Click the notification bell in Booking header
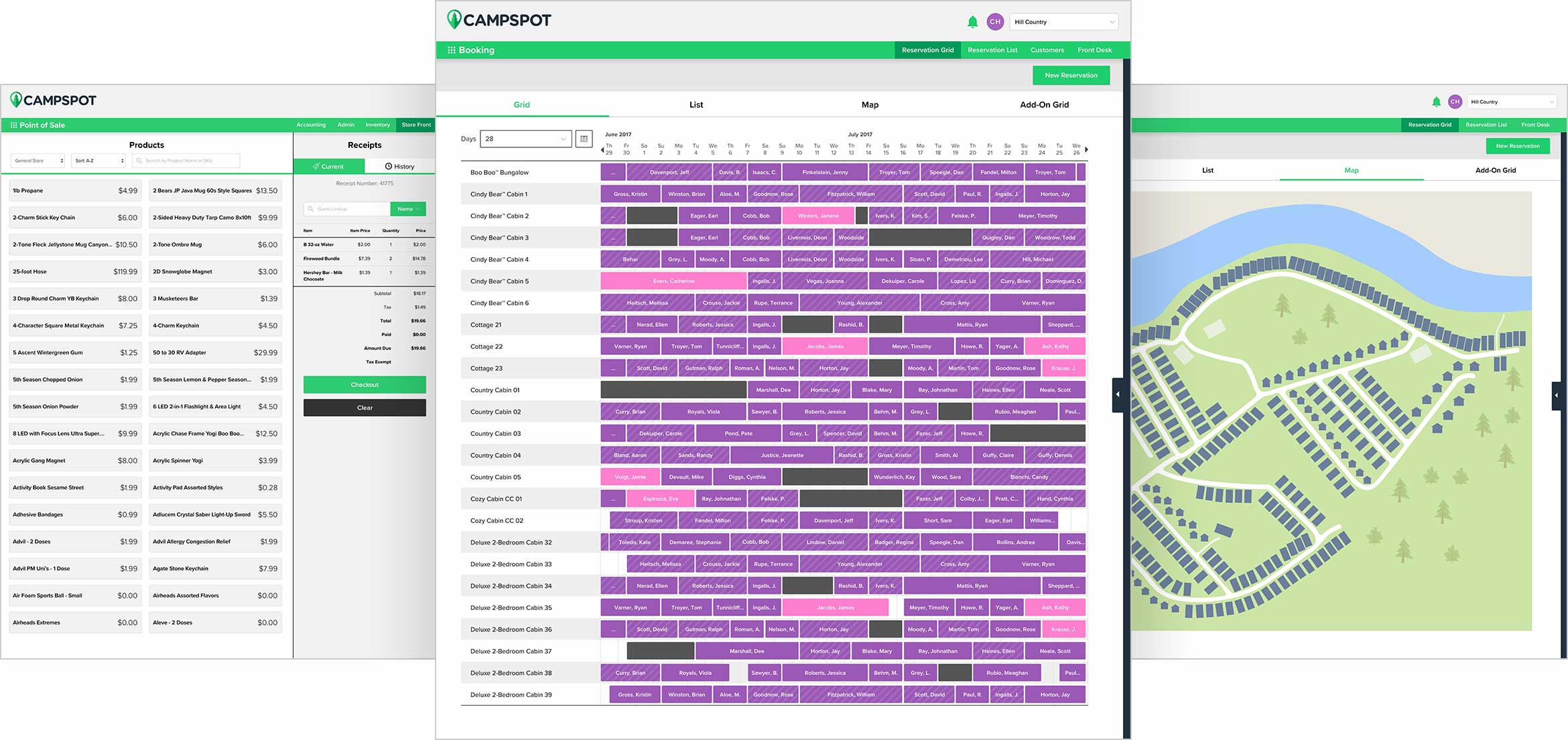The width and height of the screenshot is (1568, 740). pyautogui.click(x=972, y=22)
